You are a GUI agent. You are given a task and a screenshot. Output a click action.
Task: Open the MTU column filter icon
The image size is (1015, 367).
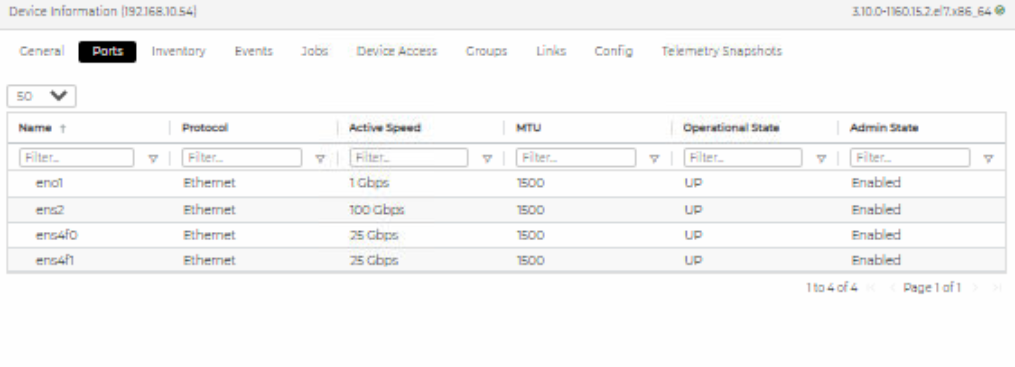pos(654,159)
